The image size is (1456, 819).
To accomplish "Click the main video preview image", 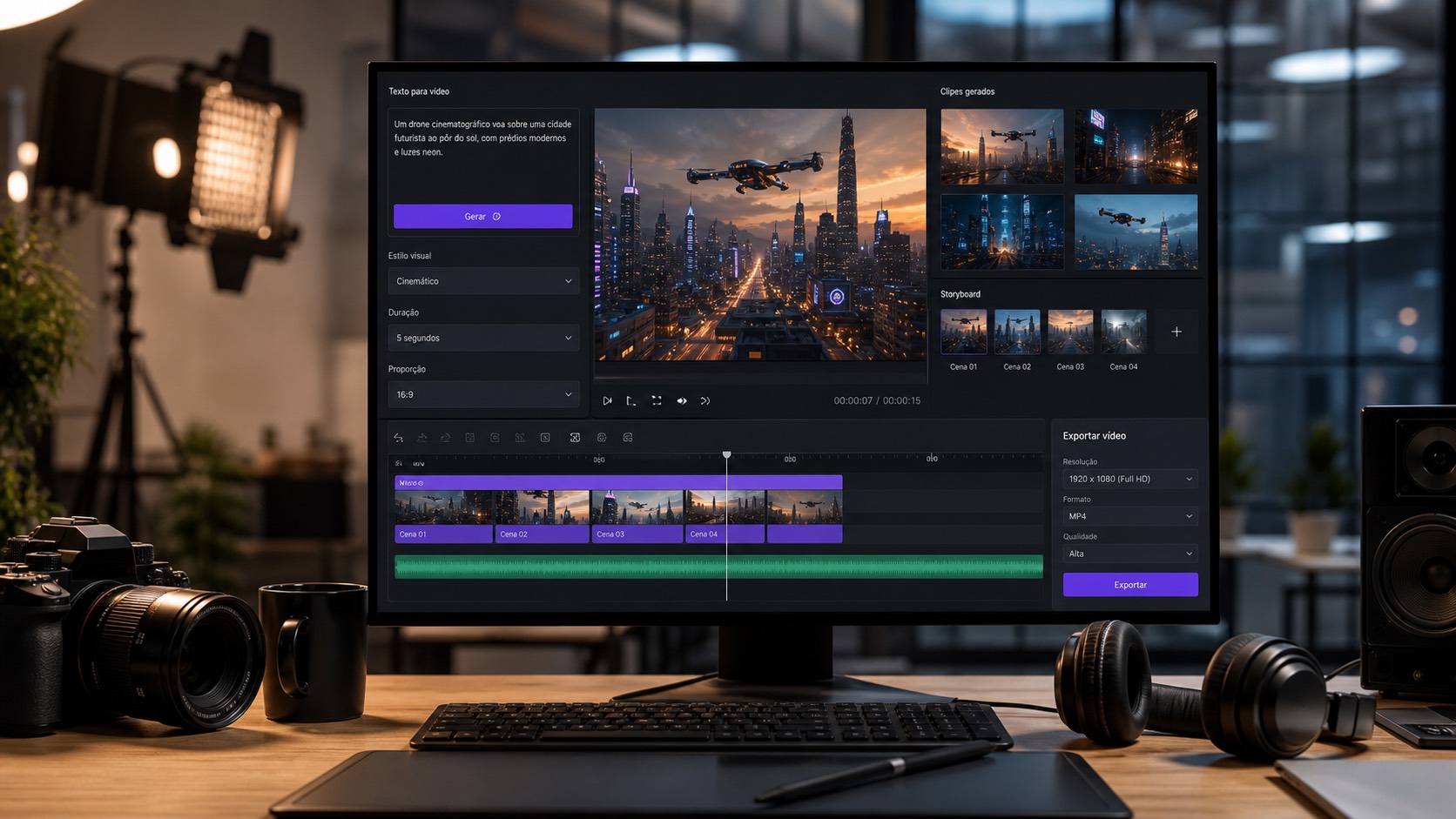I will click(x=760, y=235).
